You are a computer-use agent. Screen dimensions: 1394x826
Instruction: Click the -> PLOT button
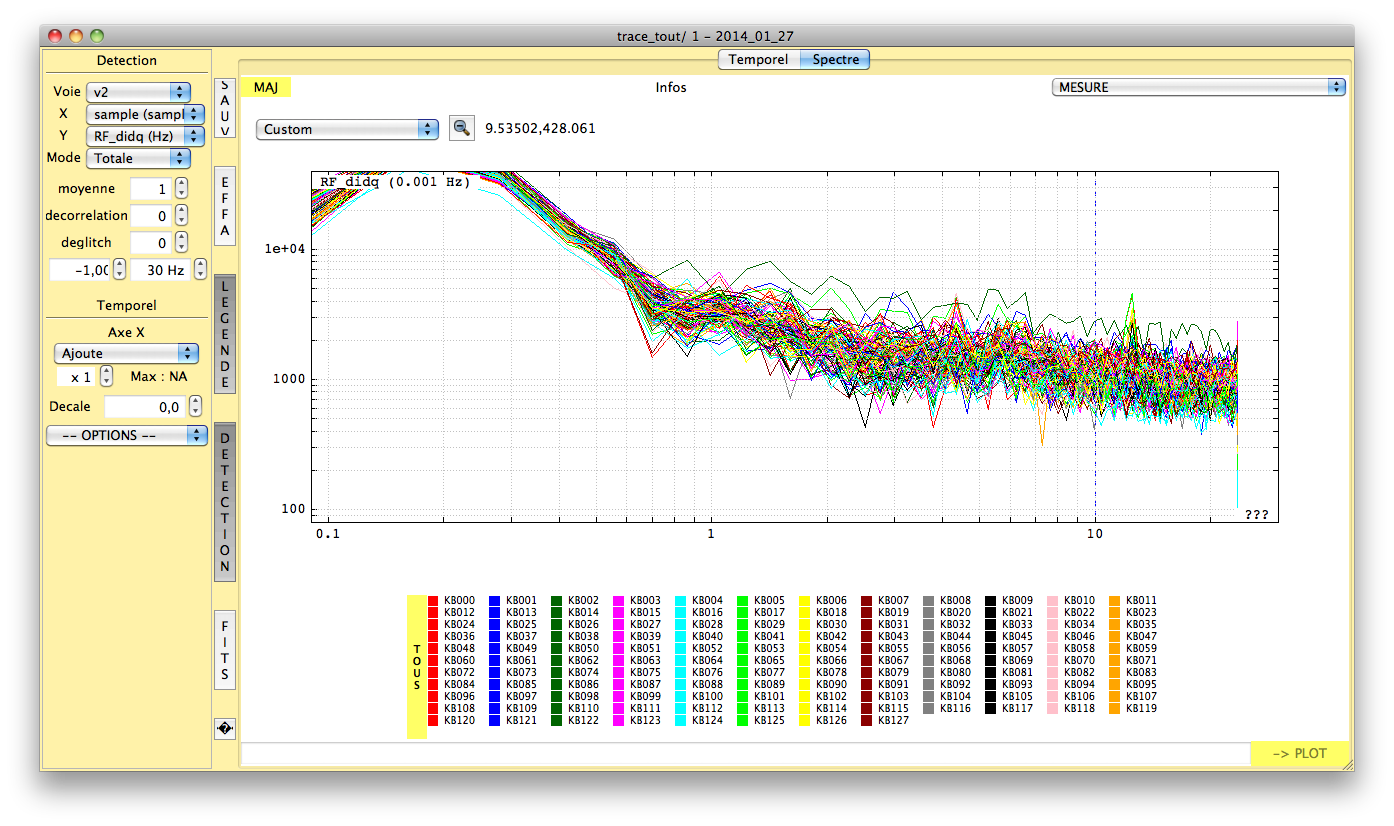[x=1300, y=754]
